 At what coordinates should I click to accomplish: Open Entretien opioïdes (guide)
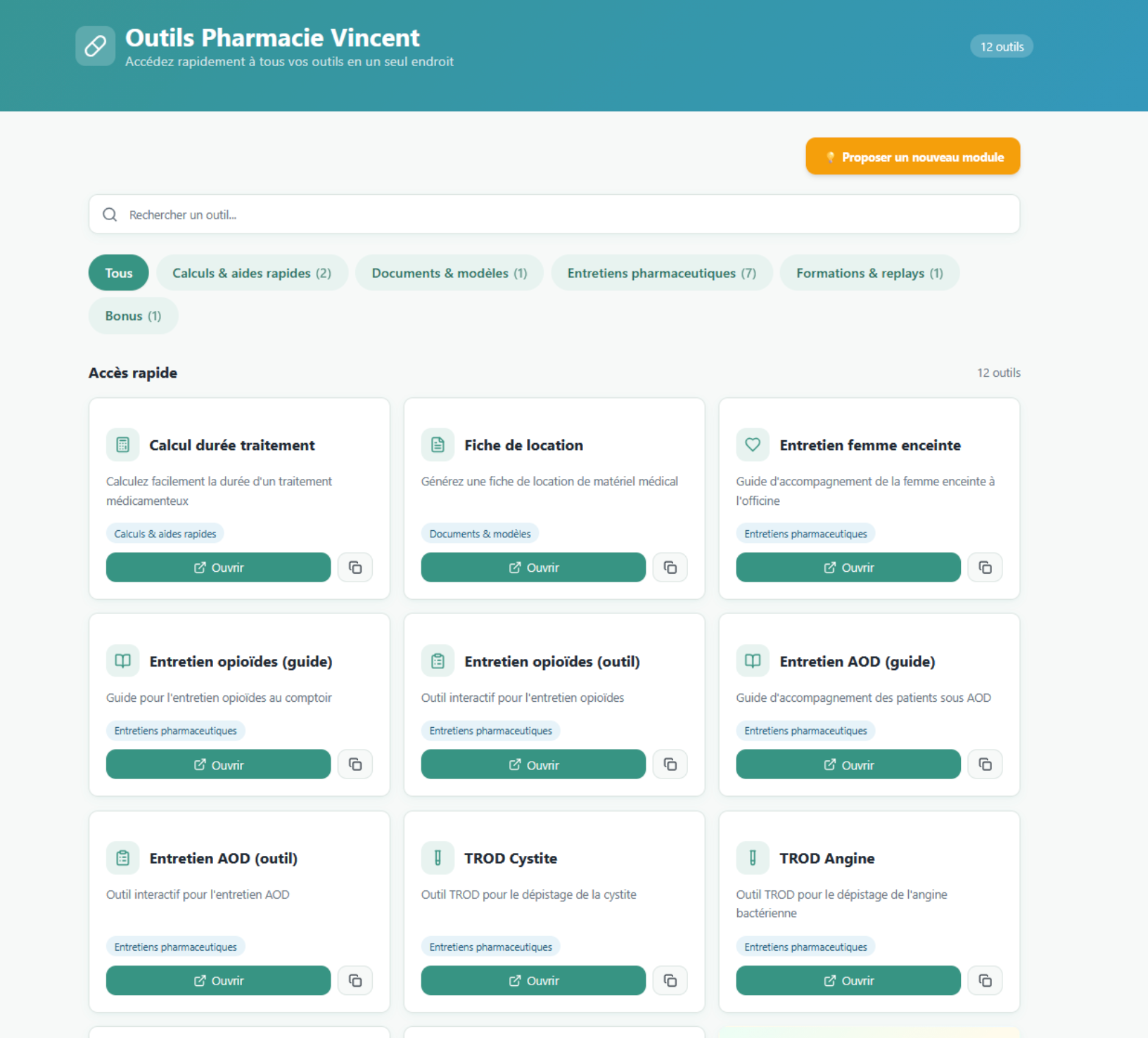tap(218, 764)
